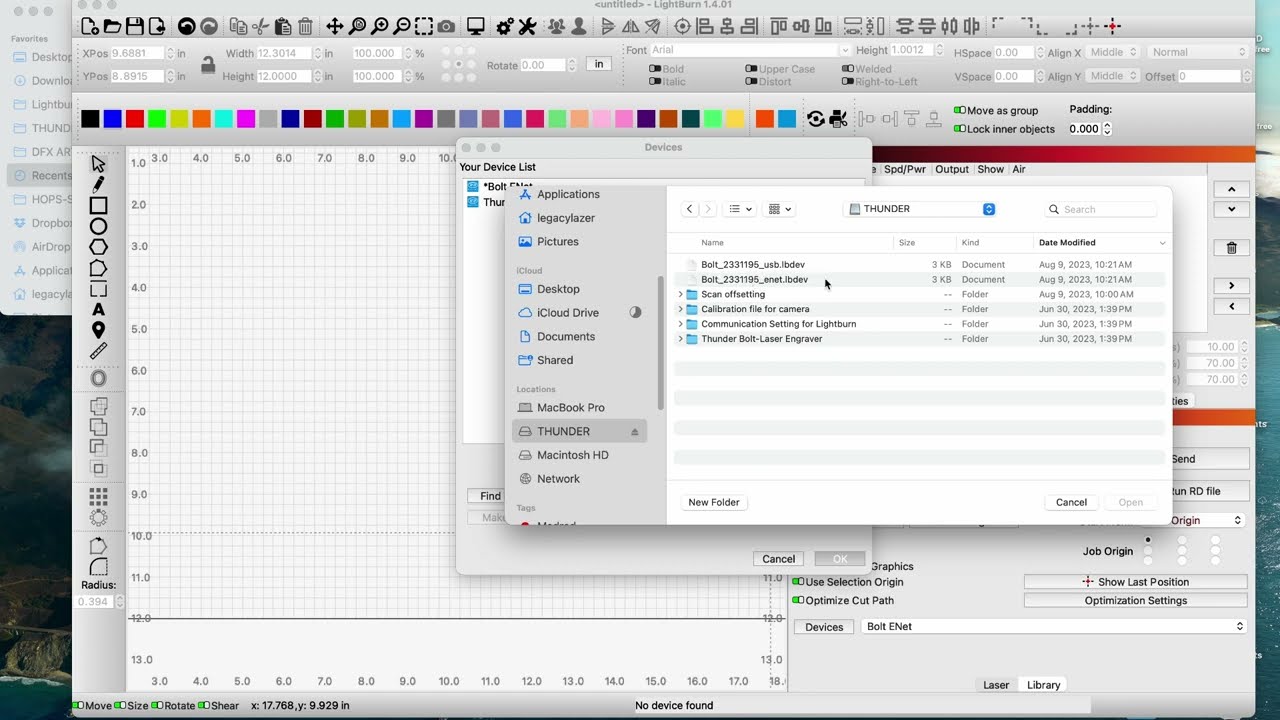
Task: Select the Ellipse tool
Action: click(98, 227)
